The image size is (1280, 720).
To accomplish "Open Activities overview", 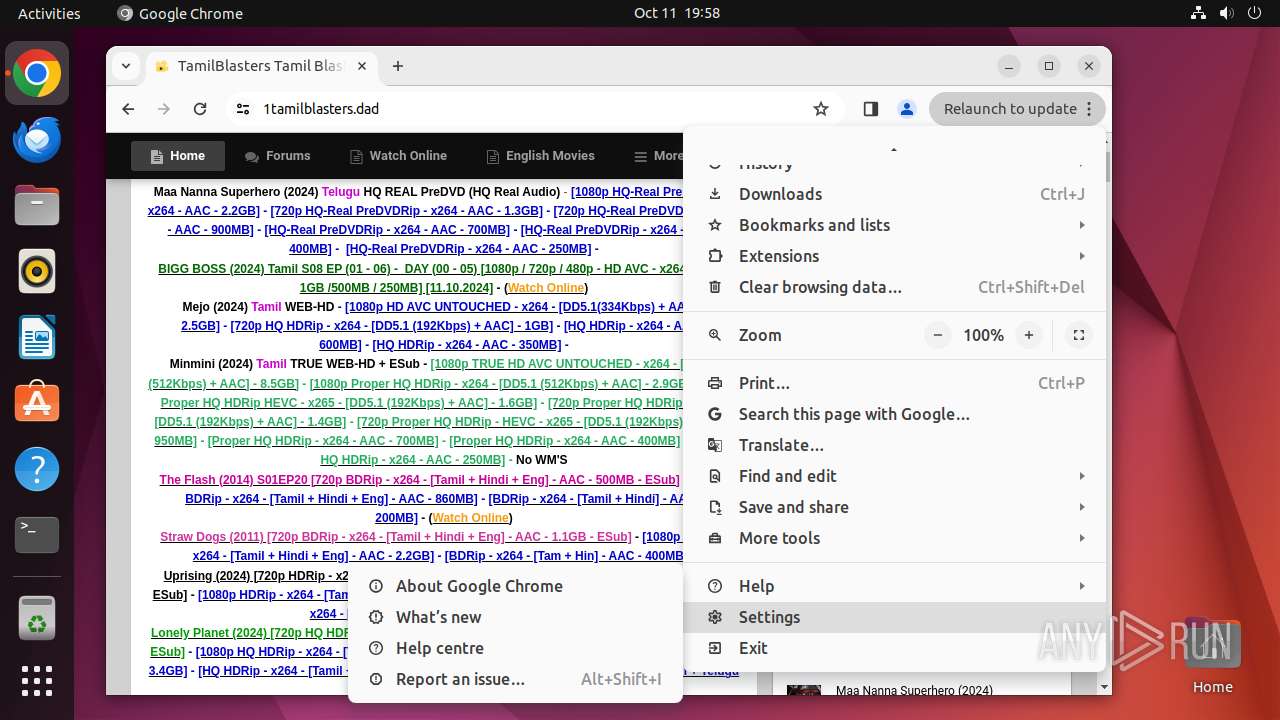I will click(49, 14).
